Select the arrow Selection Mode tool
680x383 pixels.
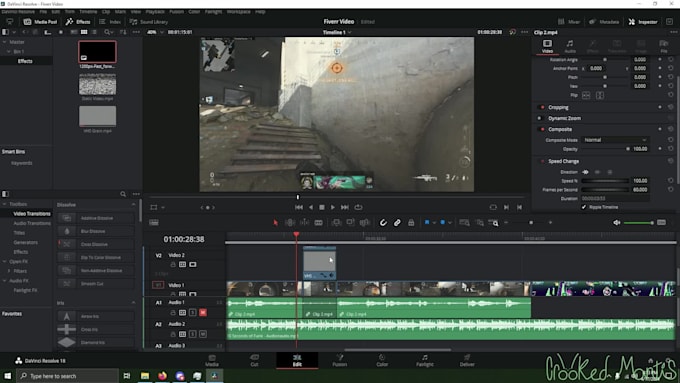coord(275,223)
